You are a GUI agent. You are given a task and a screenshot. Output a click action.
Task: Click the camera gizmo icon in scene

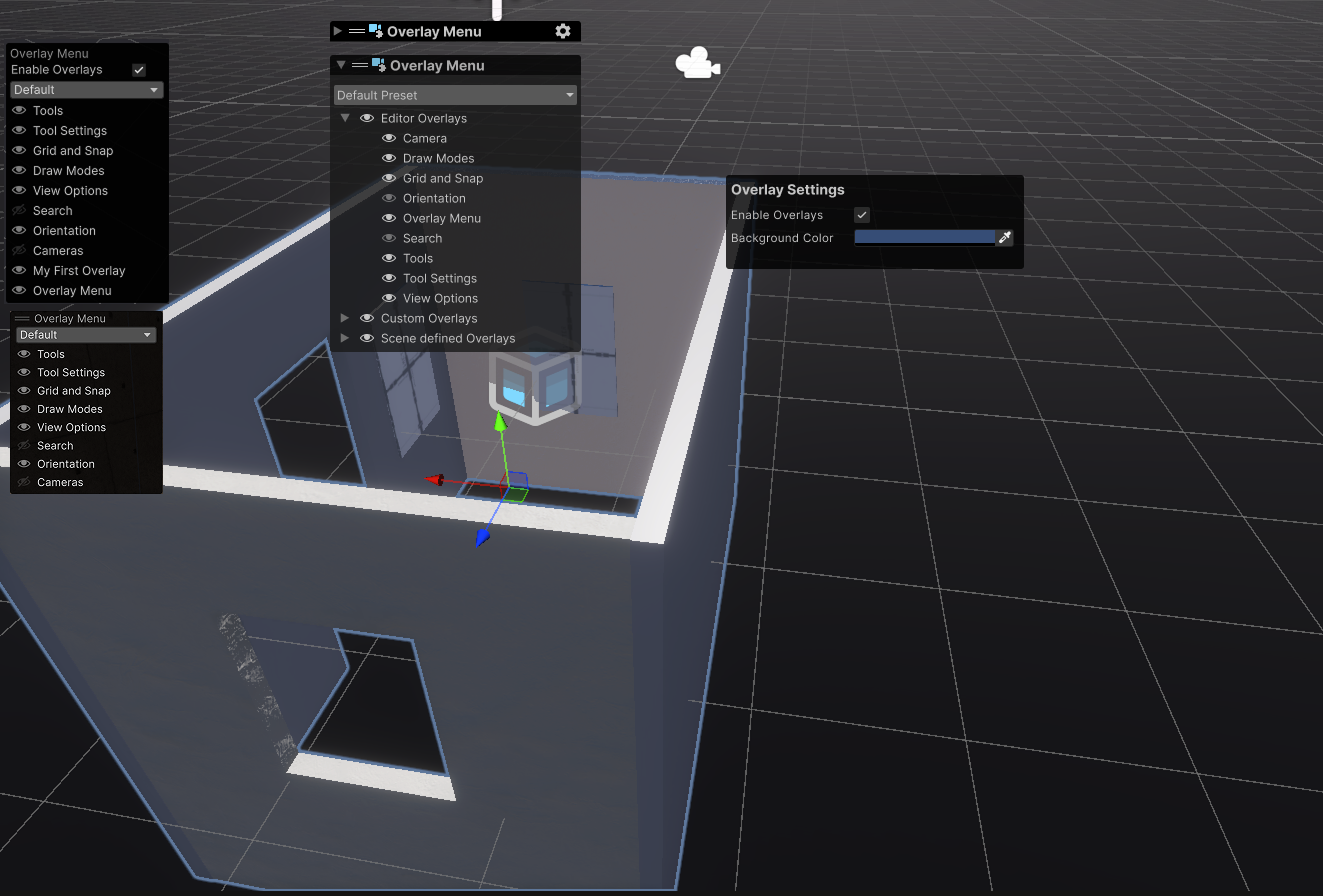coord(697,63)
